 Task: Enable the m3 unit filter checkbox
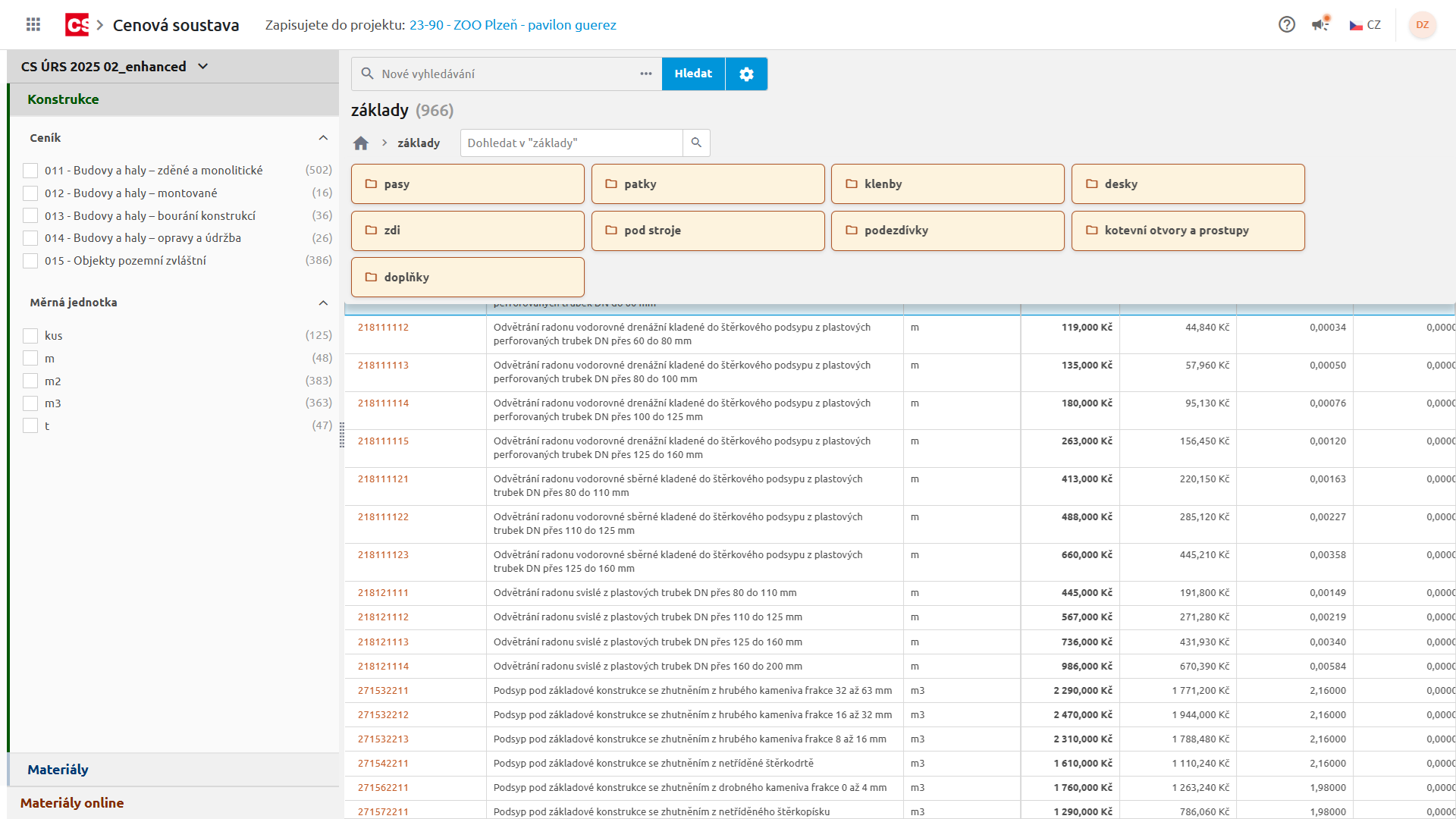(x=30, y=403)
